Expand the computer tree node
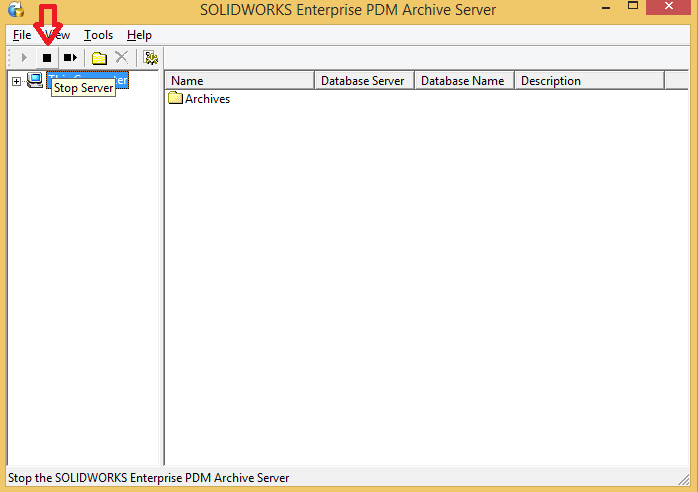Image resolution: width=698 pixels, height=492 pixels. point(16,81)
